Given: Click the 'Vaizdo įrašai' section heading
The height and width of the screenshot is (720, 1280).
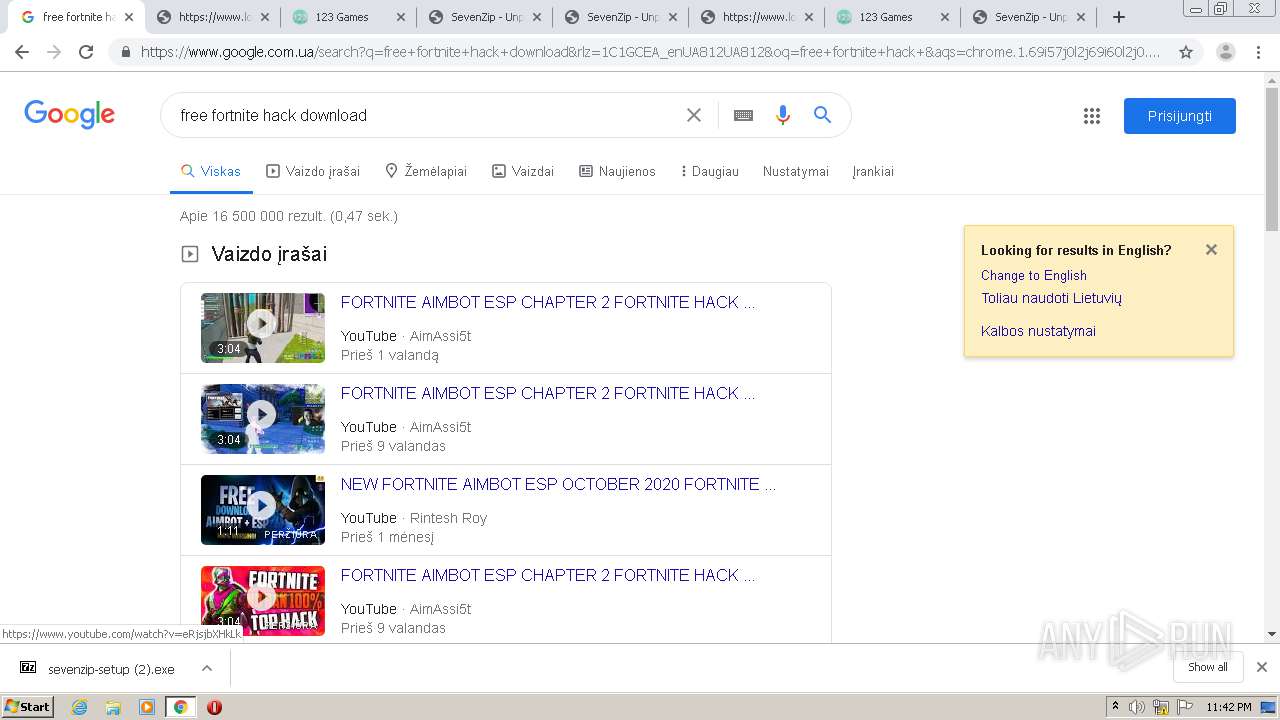Looking at the screenshot, I should click(x=269, y=254).
